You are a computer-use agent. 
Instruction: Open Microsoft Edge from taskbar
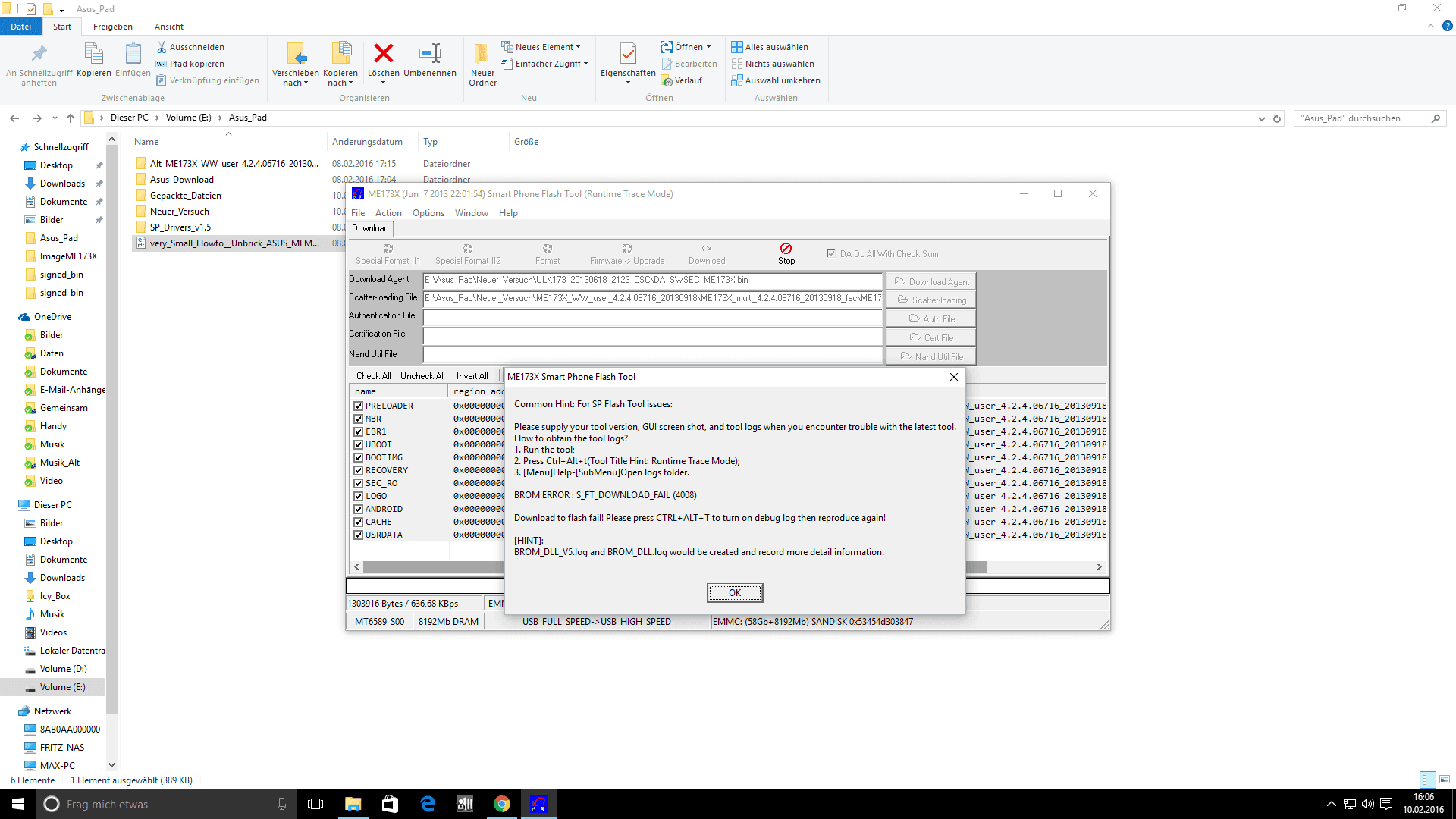(x=428, y=804)
